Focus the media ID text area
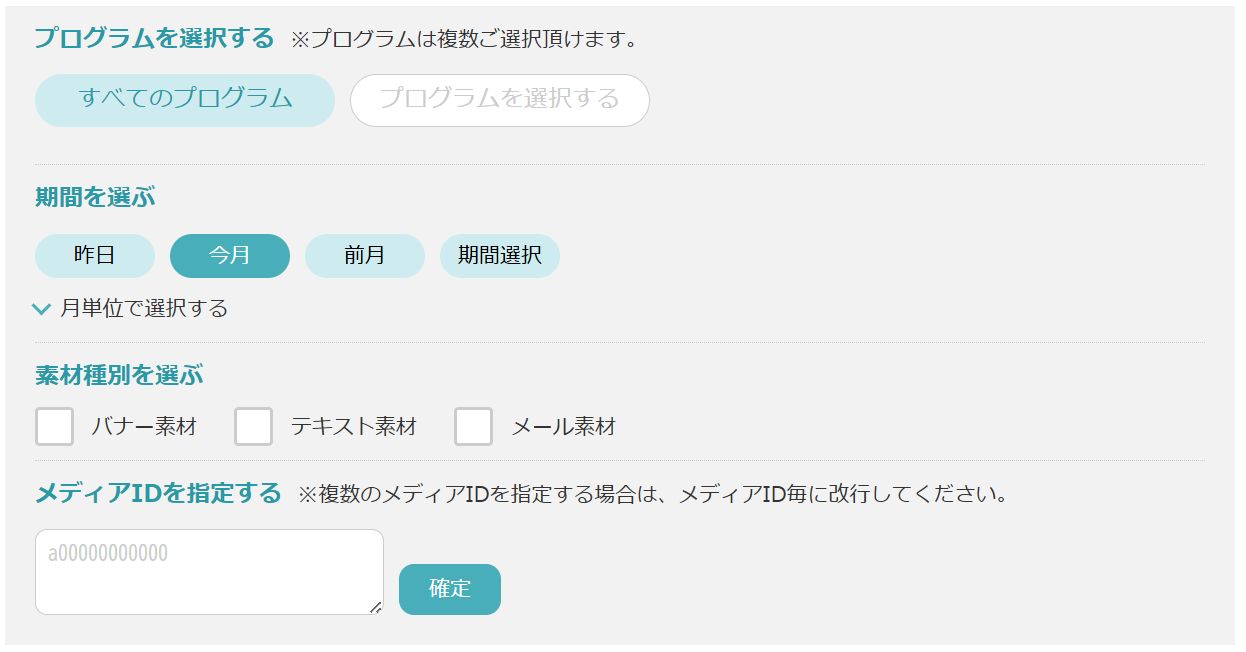Image resolution: width=1246 pixels, height=652 pixels. [209, 572]
